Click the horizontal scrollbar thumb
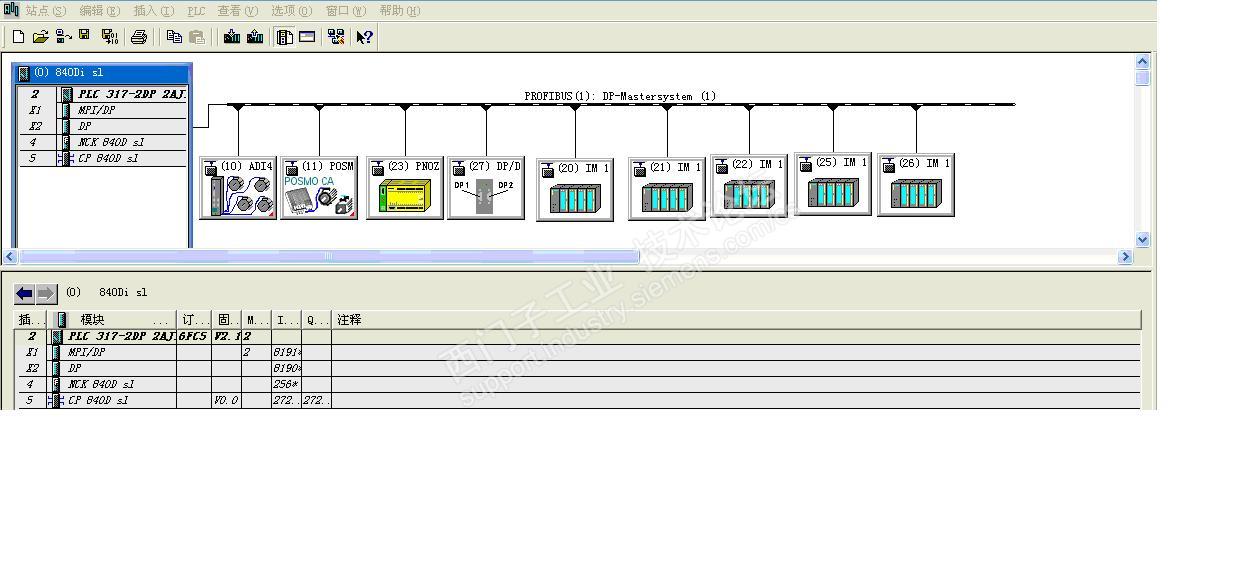 [329, 257]
